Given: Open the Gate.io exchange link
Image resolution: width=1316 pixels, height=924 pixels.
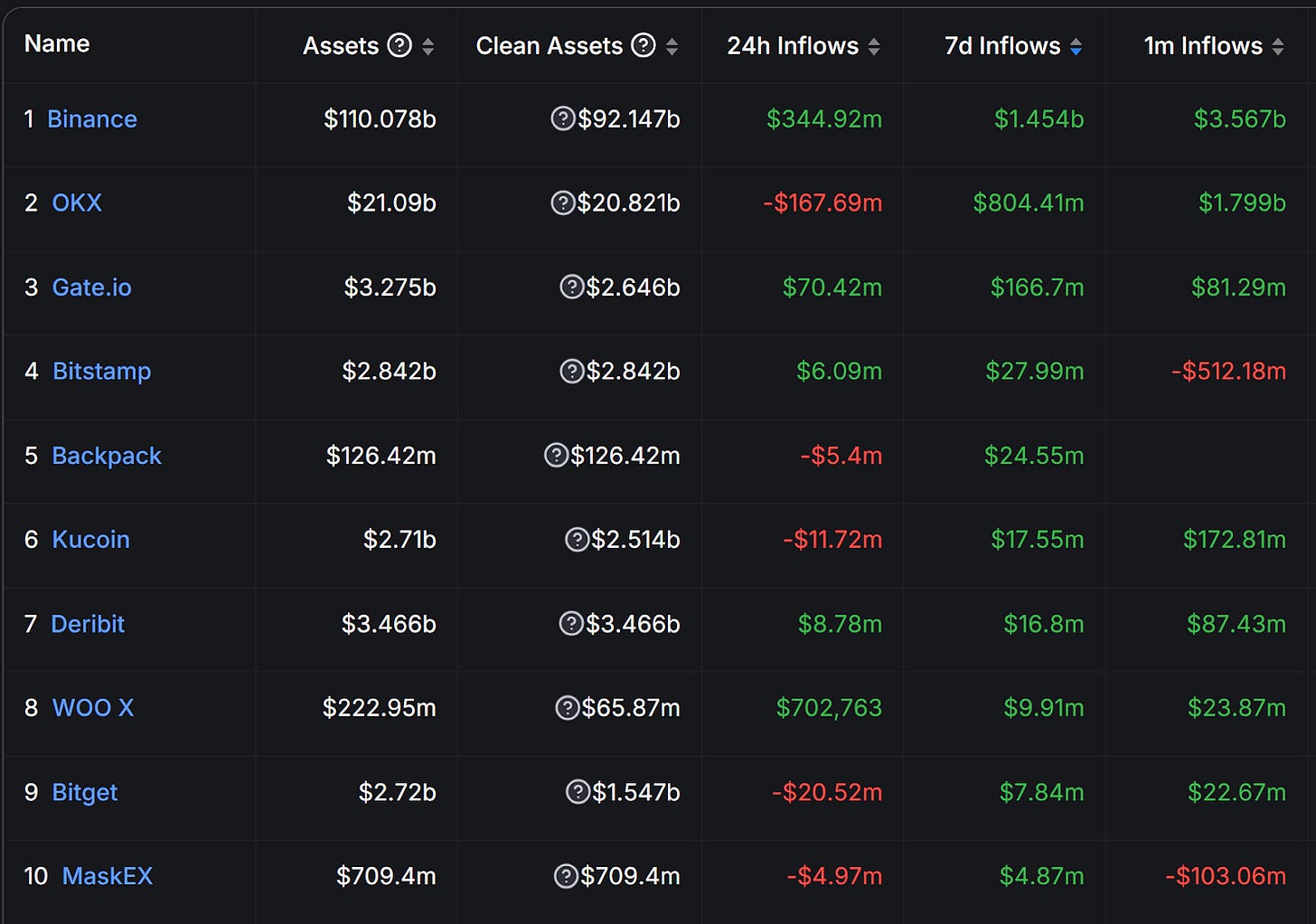Looking at the screenshot, I should (92, 287).
